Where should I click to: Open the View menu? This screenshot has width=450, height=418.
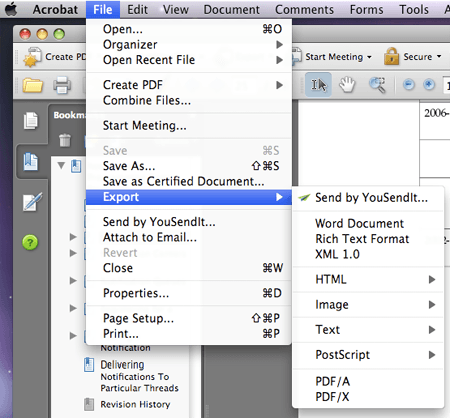click(176, 9)
